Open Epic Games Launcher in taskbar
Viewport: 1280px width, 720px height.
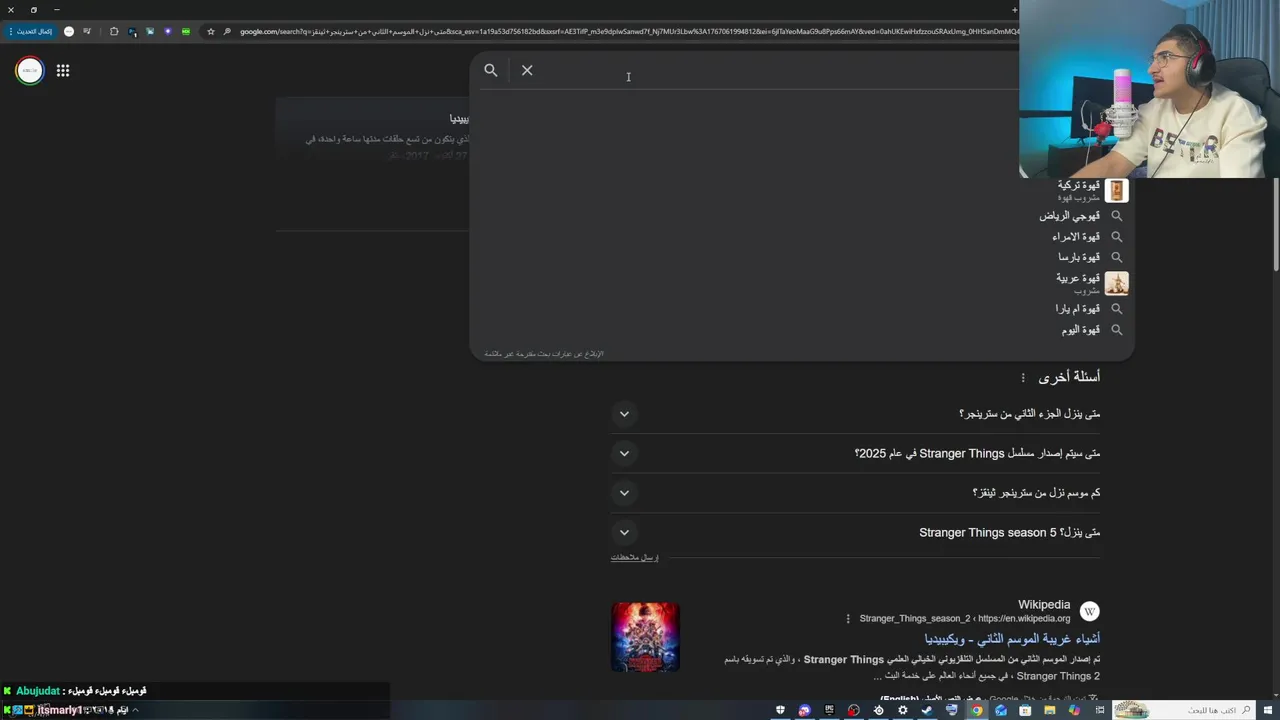pos(829,710)
